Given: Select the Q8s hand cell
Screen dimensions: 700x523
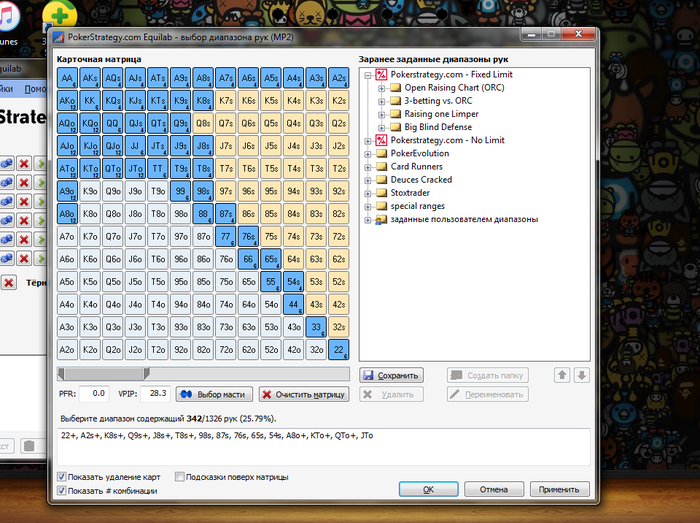Looking at the screenshot, I should tap(203, 123).
